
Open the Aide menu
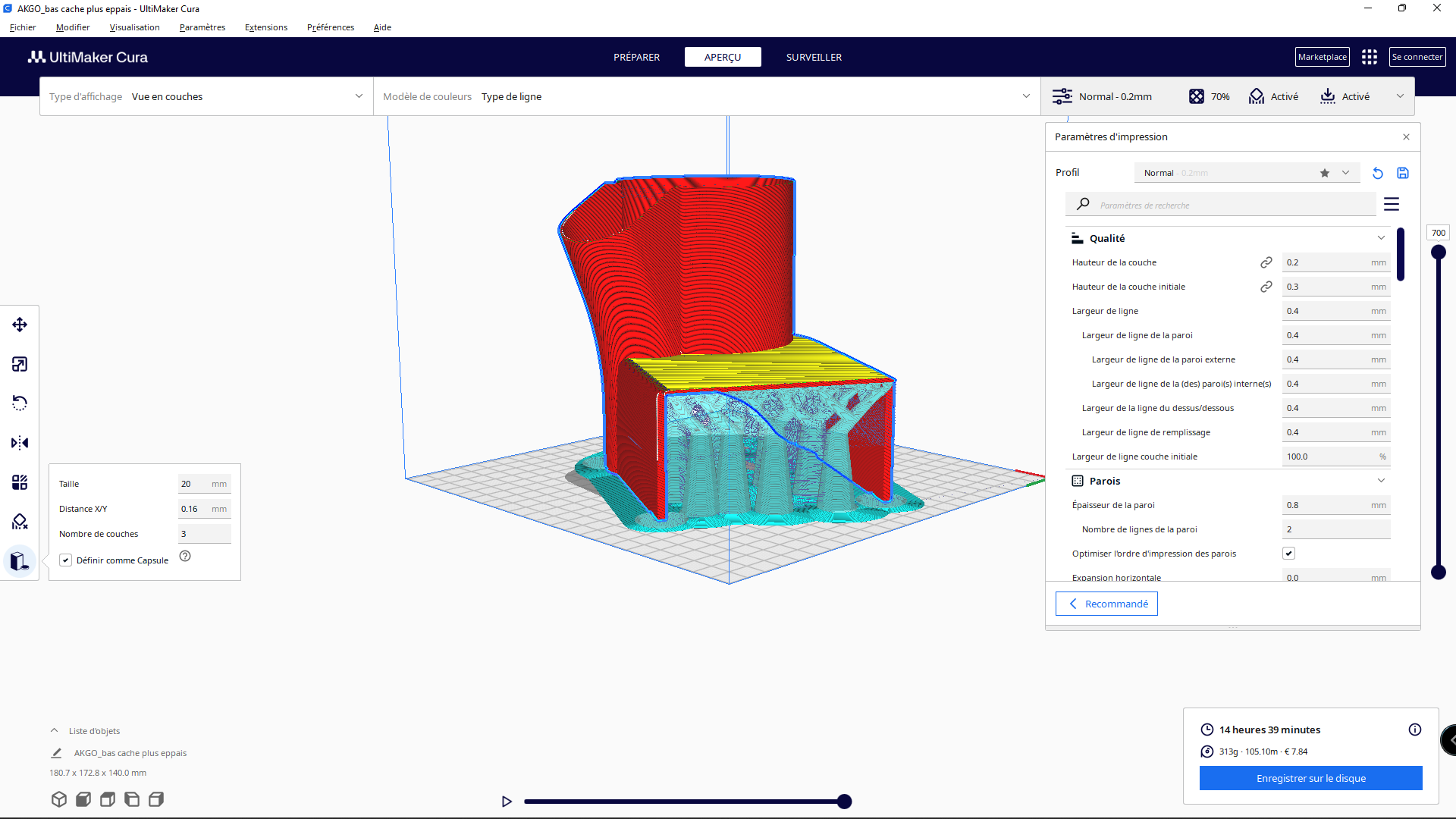click(382, 27)
